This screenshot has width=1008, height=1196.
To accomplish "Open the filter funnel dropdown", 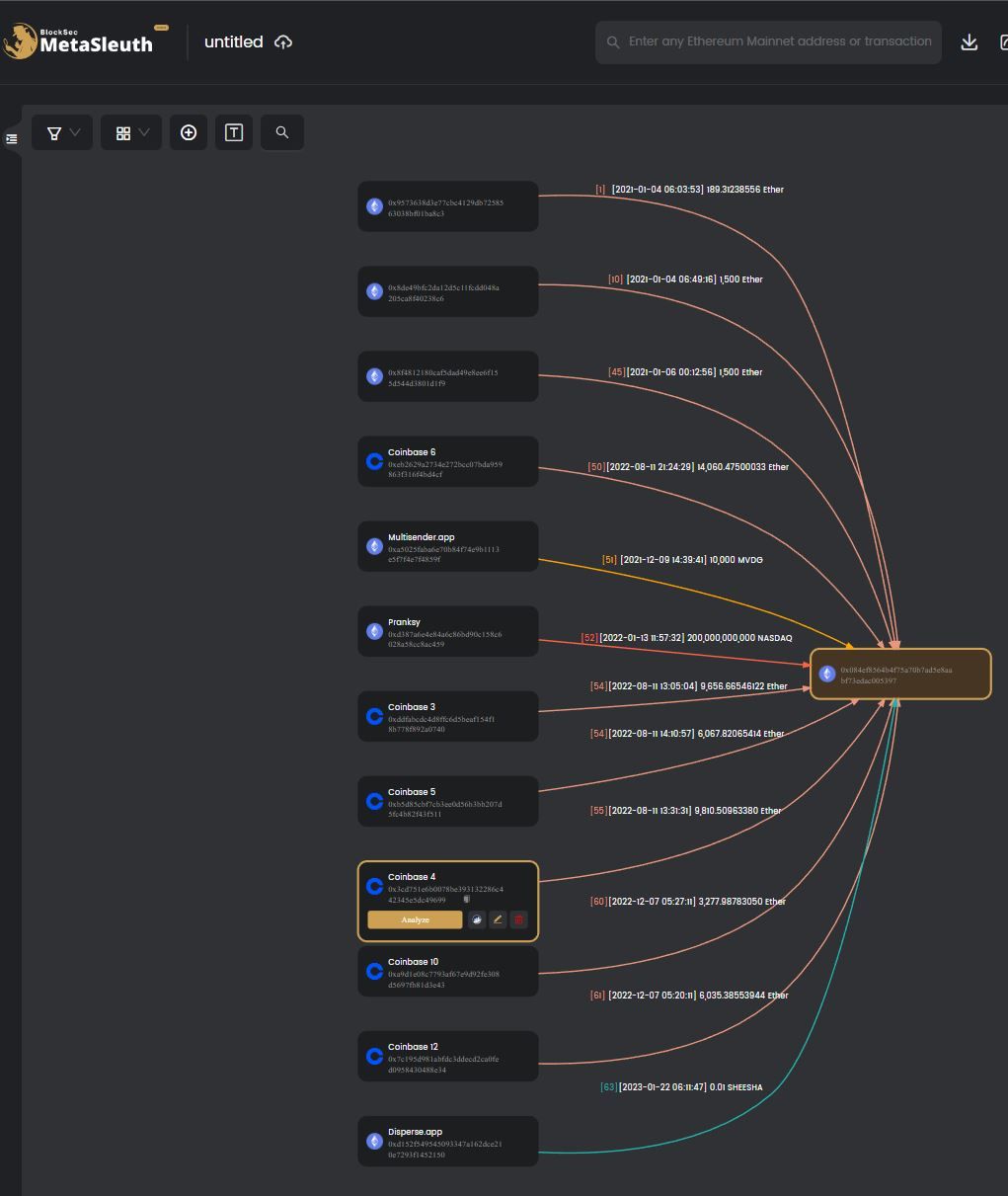I will coord(62,132).
